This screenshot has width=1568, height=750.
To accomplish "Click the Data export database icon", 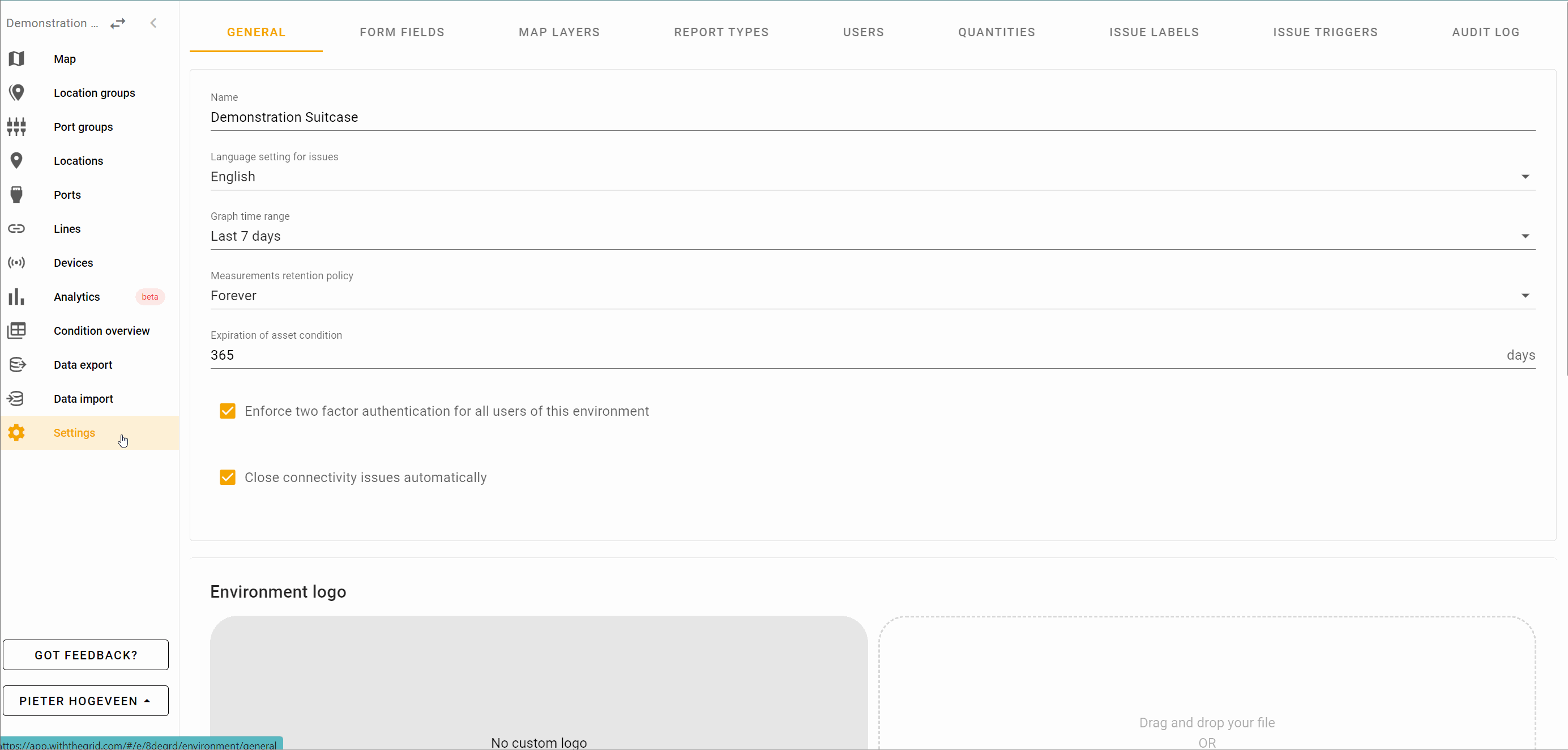I will point(16,365).
